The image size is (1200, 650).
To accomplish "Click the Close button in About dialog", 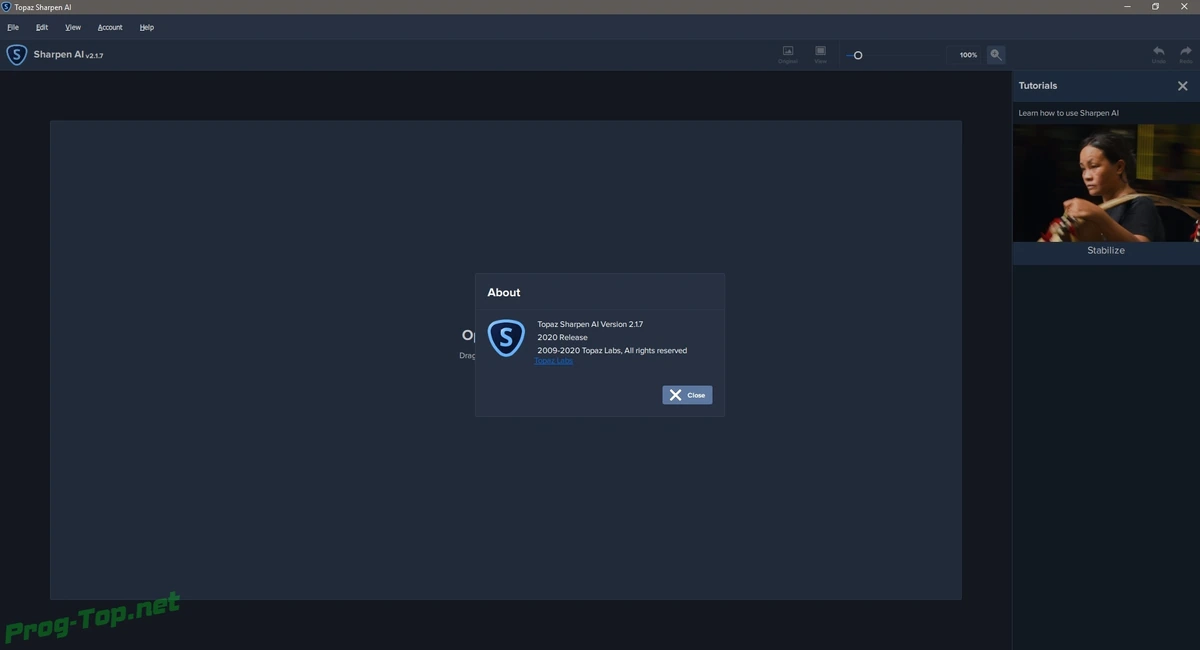I will tap(687, 395).
